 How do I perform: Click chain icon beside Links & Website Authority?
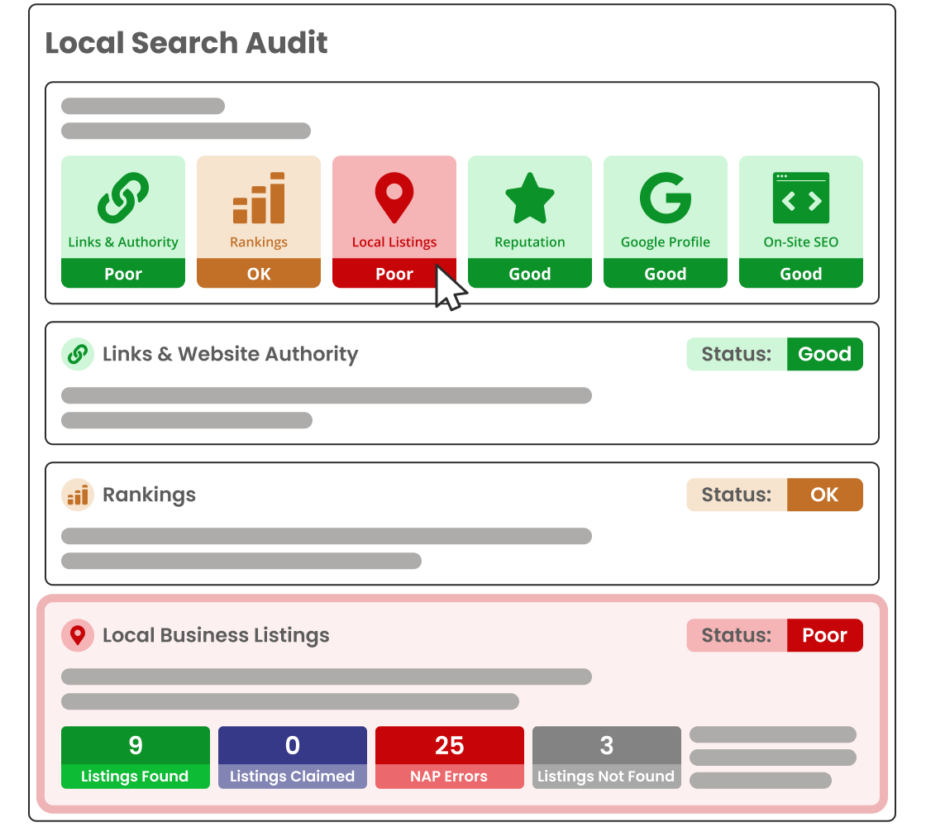(x=77, y=354)
